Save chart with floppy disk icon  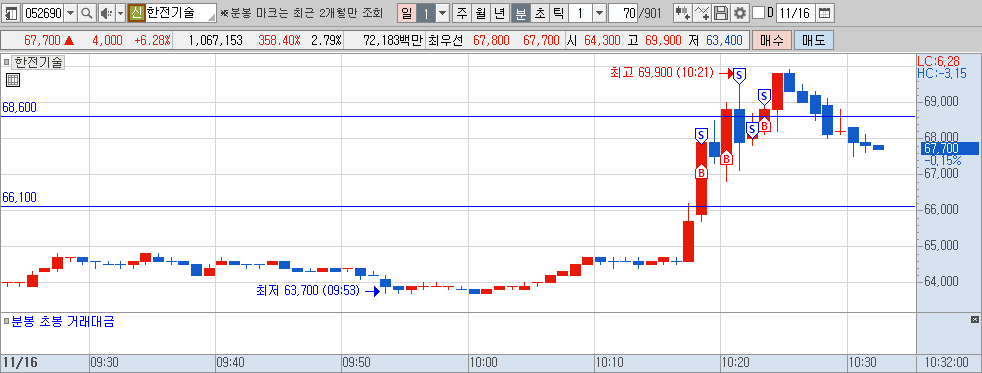(x=721, y=13)
